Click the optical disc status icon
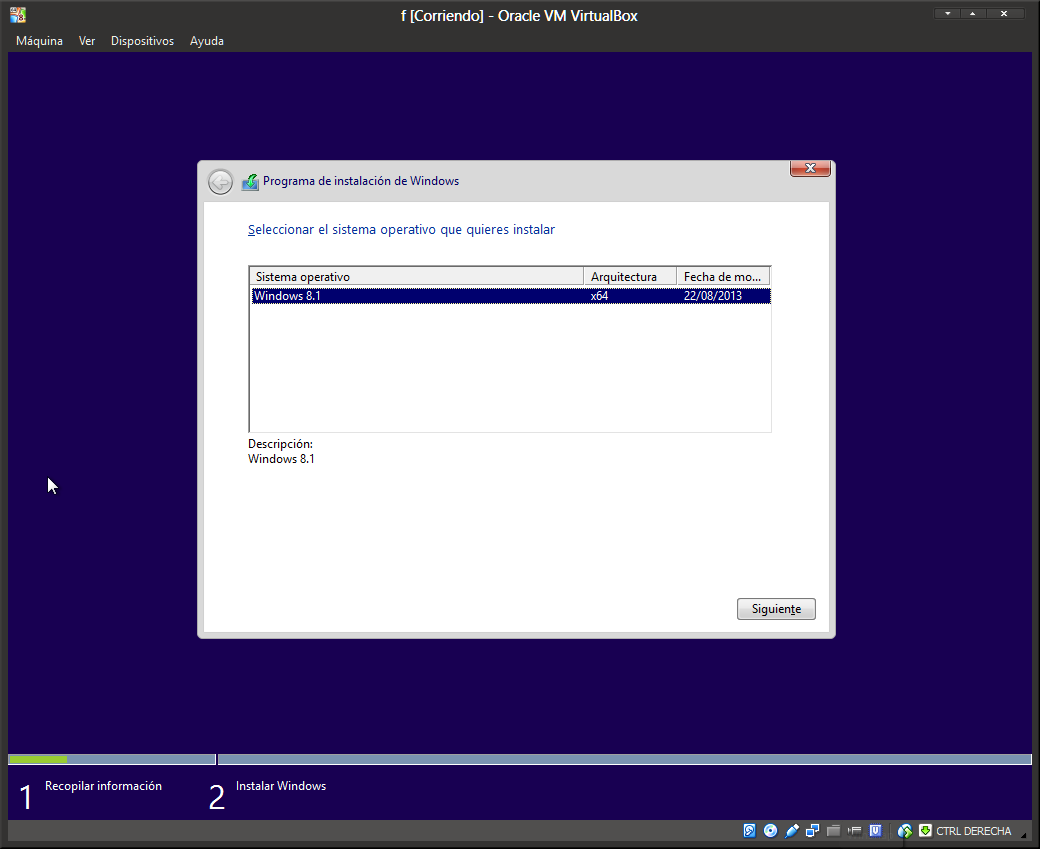1040x849 pixels. click(x=771, y=830)
